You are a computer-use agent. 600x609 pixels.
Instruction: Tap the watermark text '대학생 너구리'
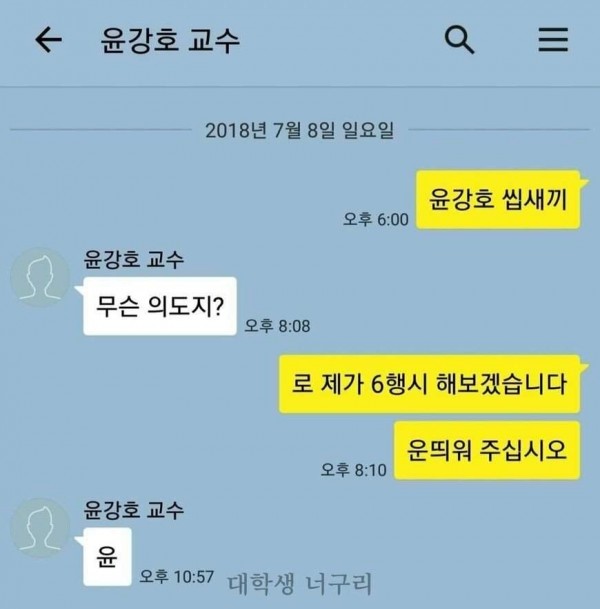click(299, 584)
